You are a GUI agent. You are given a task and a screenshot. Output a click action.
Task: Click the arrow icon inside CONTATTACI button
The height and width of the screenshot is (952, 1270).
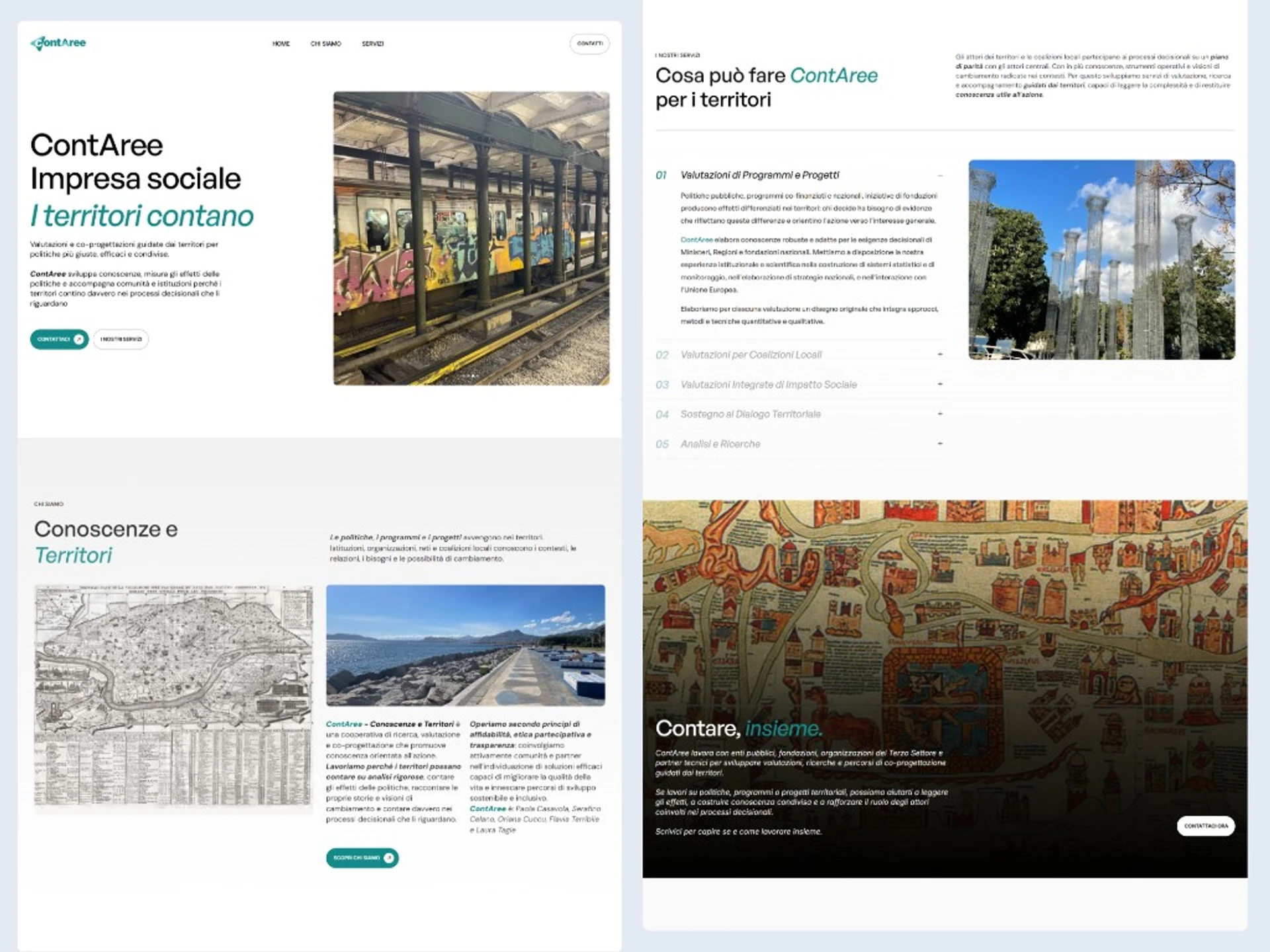(79, 339)
